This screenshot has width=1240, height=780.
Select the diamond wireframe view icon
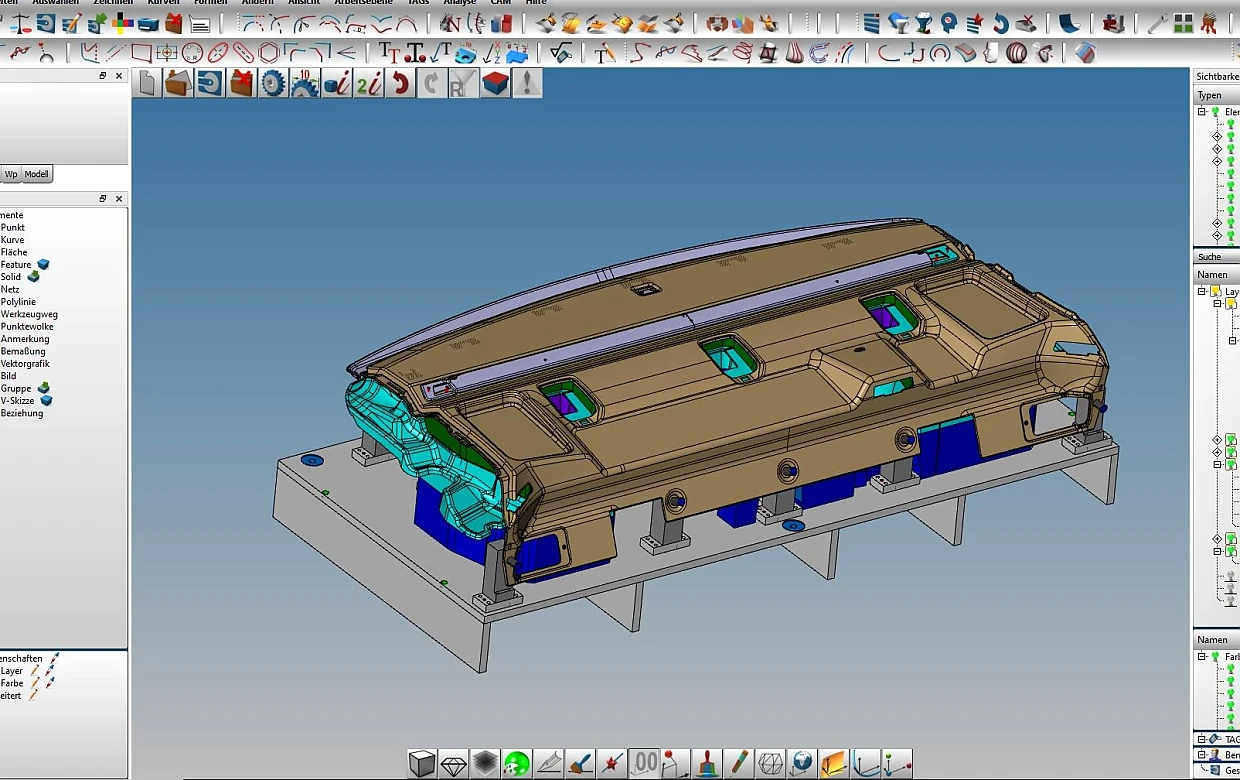pyautogui.click(x=453, y=764)
